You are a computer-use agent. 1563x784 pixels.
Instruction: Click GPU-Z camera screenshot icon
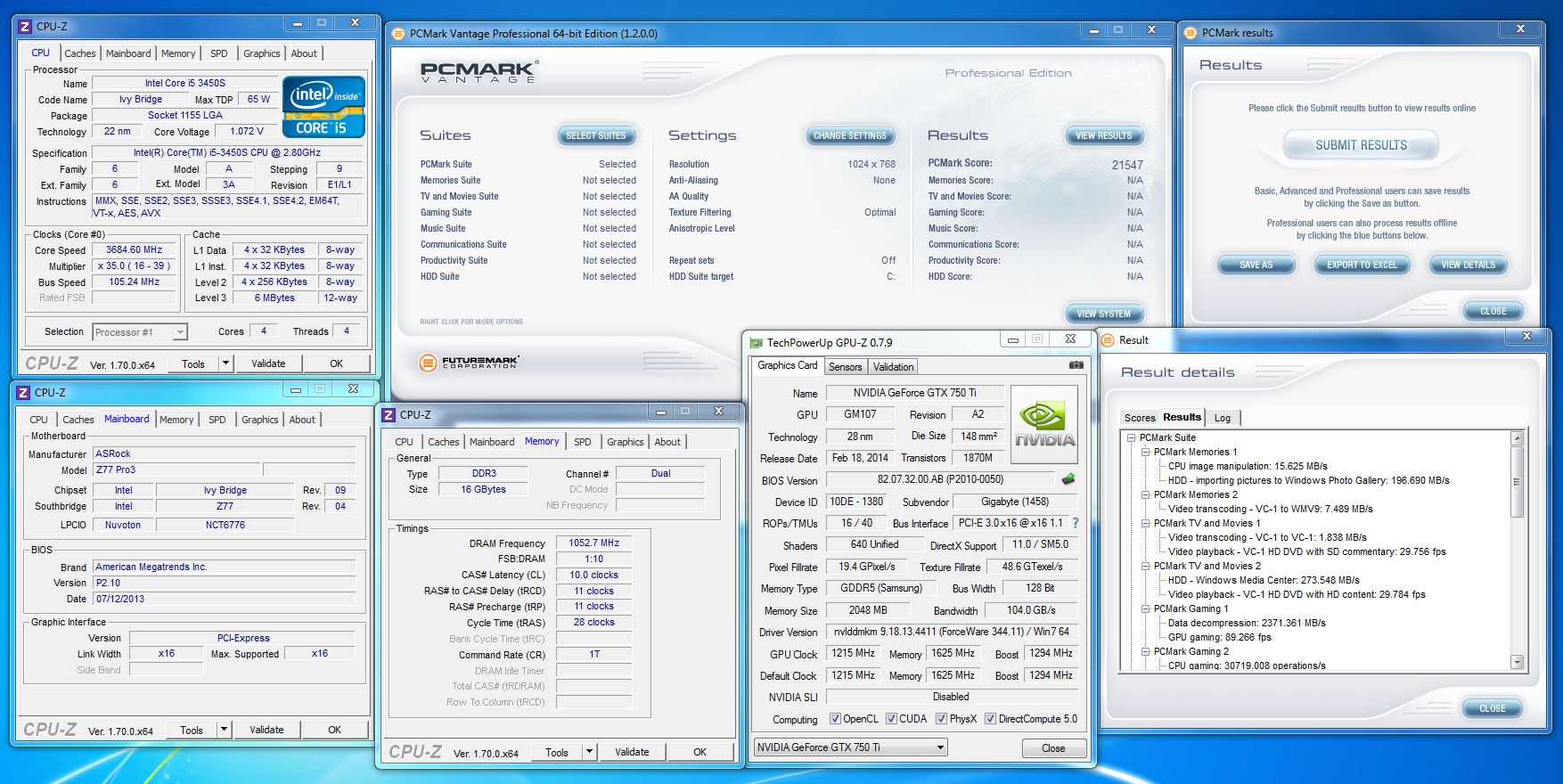tap(1076, 365)
